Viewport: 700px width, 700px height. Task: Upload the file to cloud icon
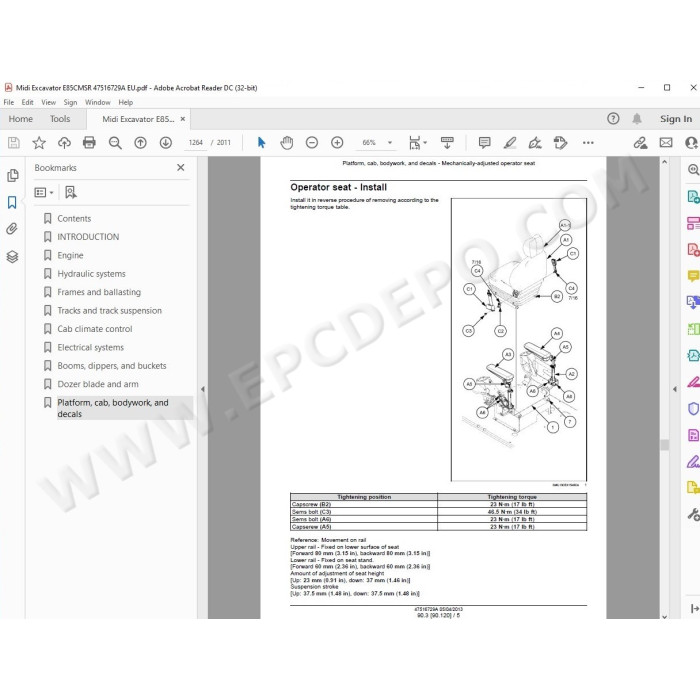click(64, 143)
